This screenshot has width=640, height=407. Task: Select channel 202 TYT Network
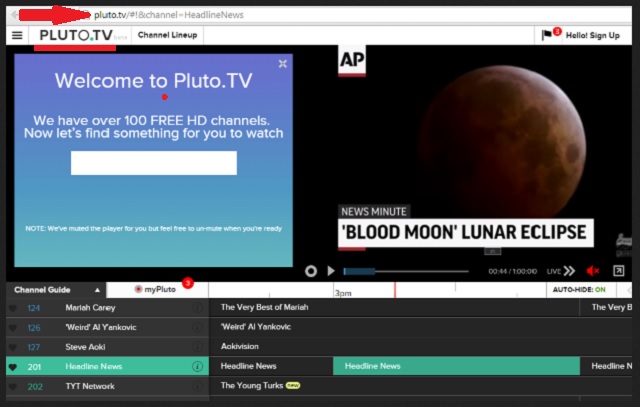pos(107,386)
